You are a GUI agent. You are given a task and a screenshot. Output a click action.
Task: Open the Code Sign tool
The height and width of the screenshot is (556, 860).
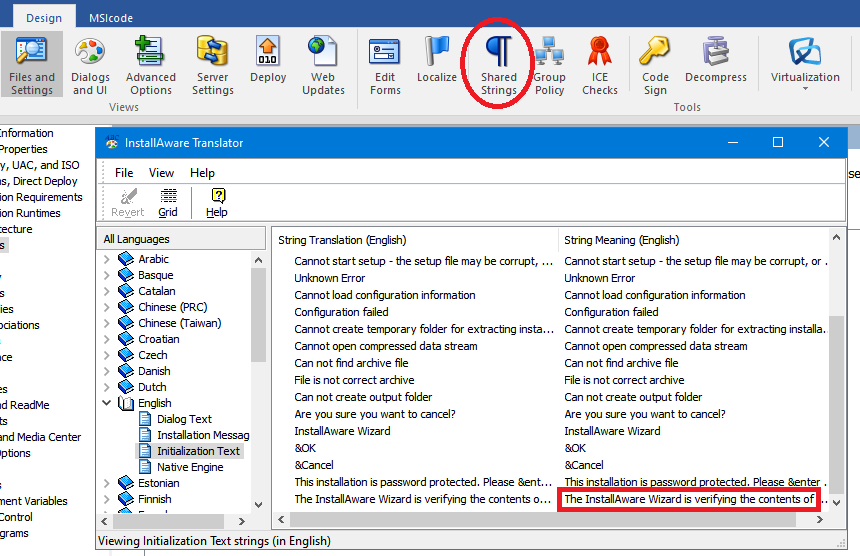point(655,65)
